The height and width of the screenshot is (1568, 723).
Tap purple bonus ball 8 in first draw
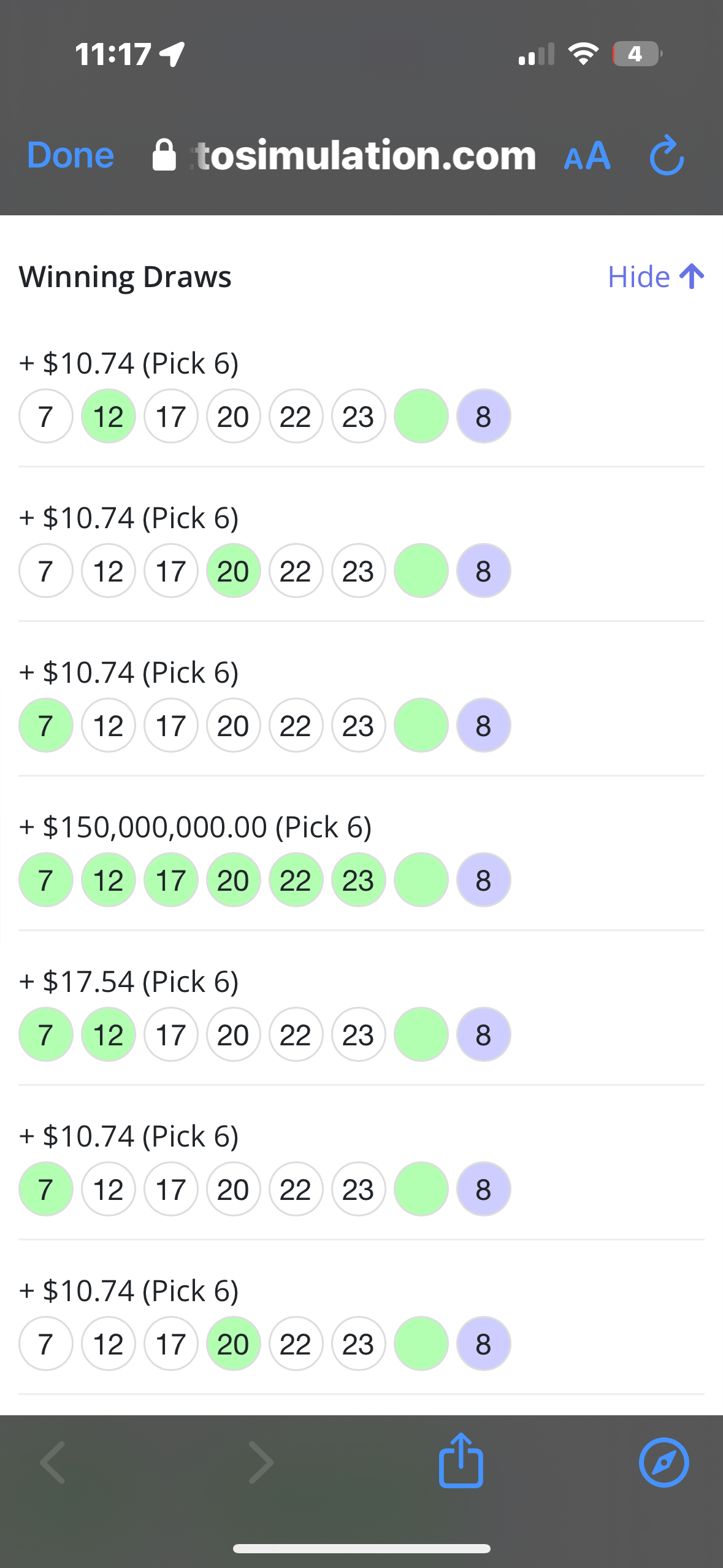click(x=483, y=417)
